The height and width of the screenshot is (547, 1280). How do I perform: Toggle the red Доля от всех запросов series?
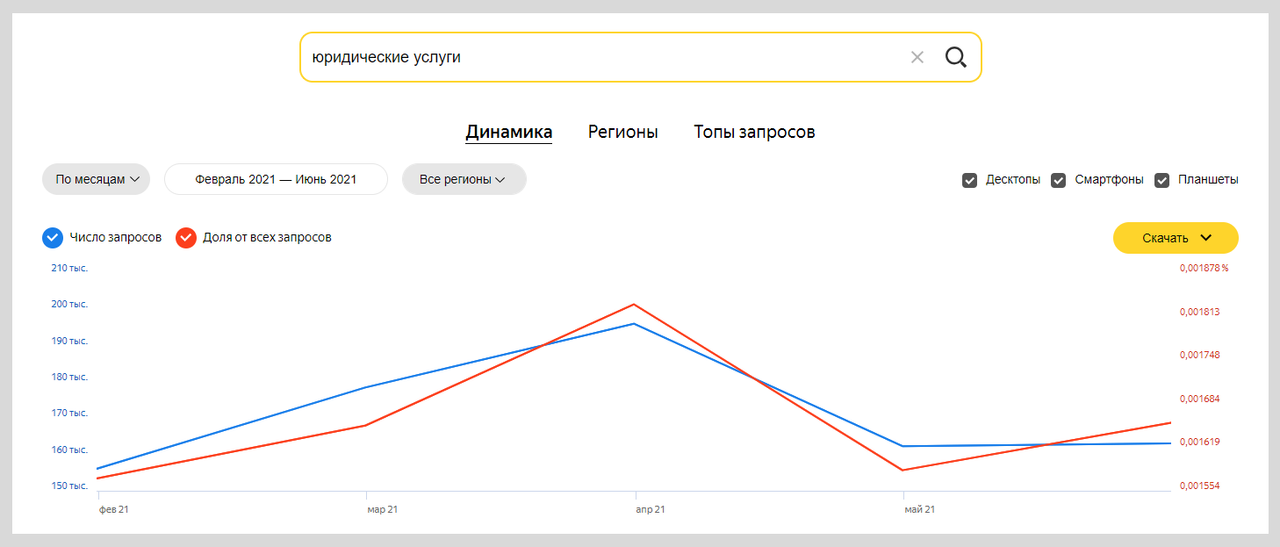(x=186, y=238)
